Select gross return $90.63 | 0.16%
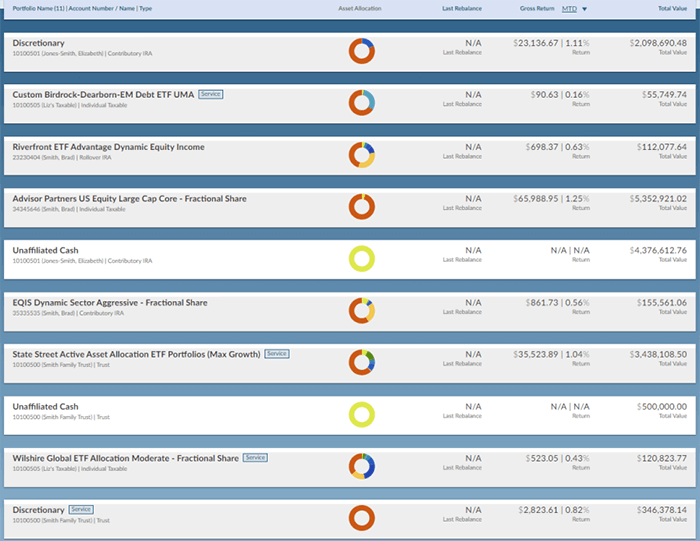Viewport: 700px width, 541px height. [x=560, y=95]
